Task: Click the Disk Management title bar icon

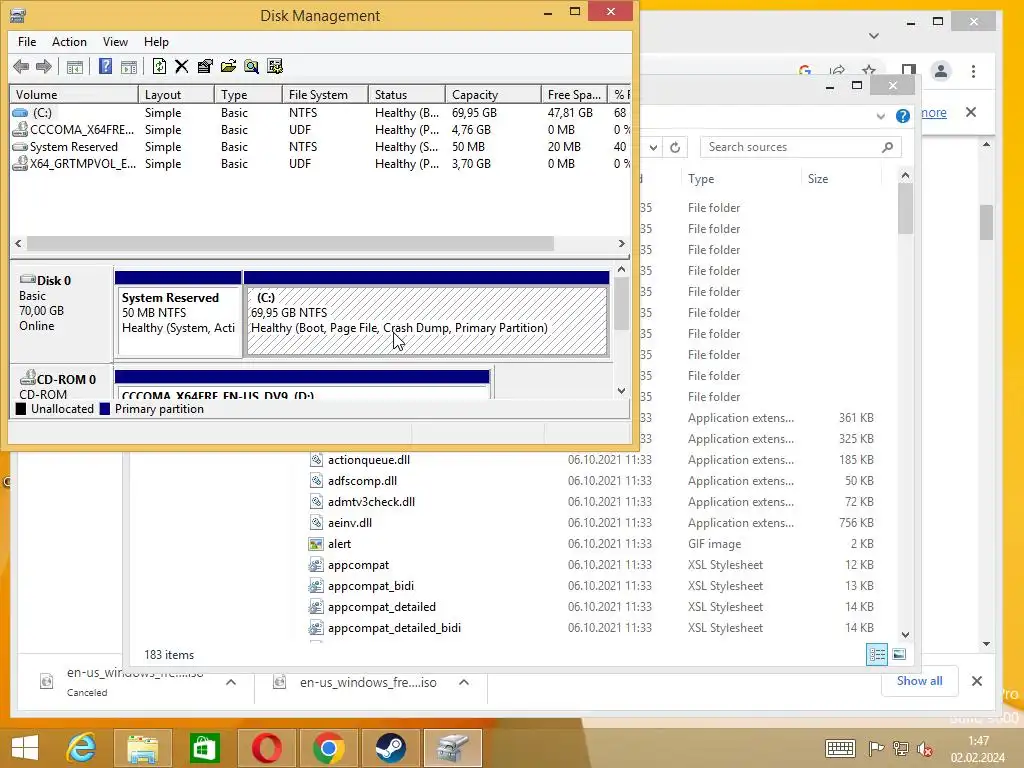Action: [x=18, y=15]
